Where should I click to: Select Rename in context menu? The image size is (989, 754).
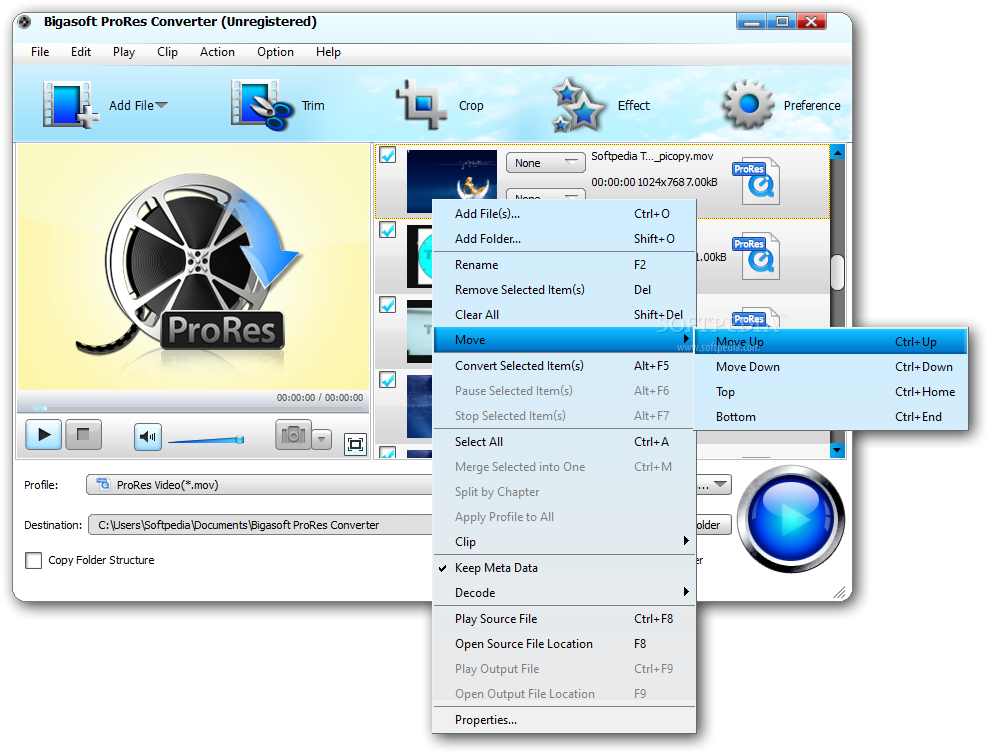coord(564,265)
